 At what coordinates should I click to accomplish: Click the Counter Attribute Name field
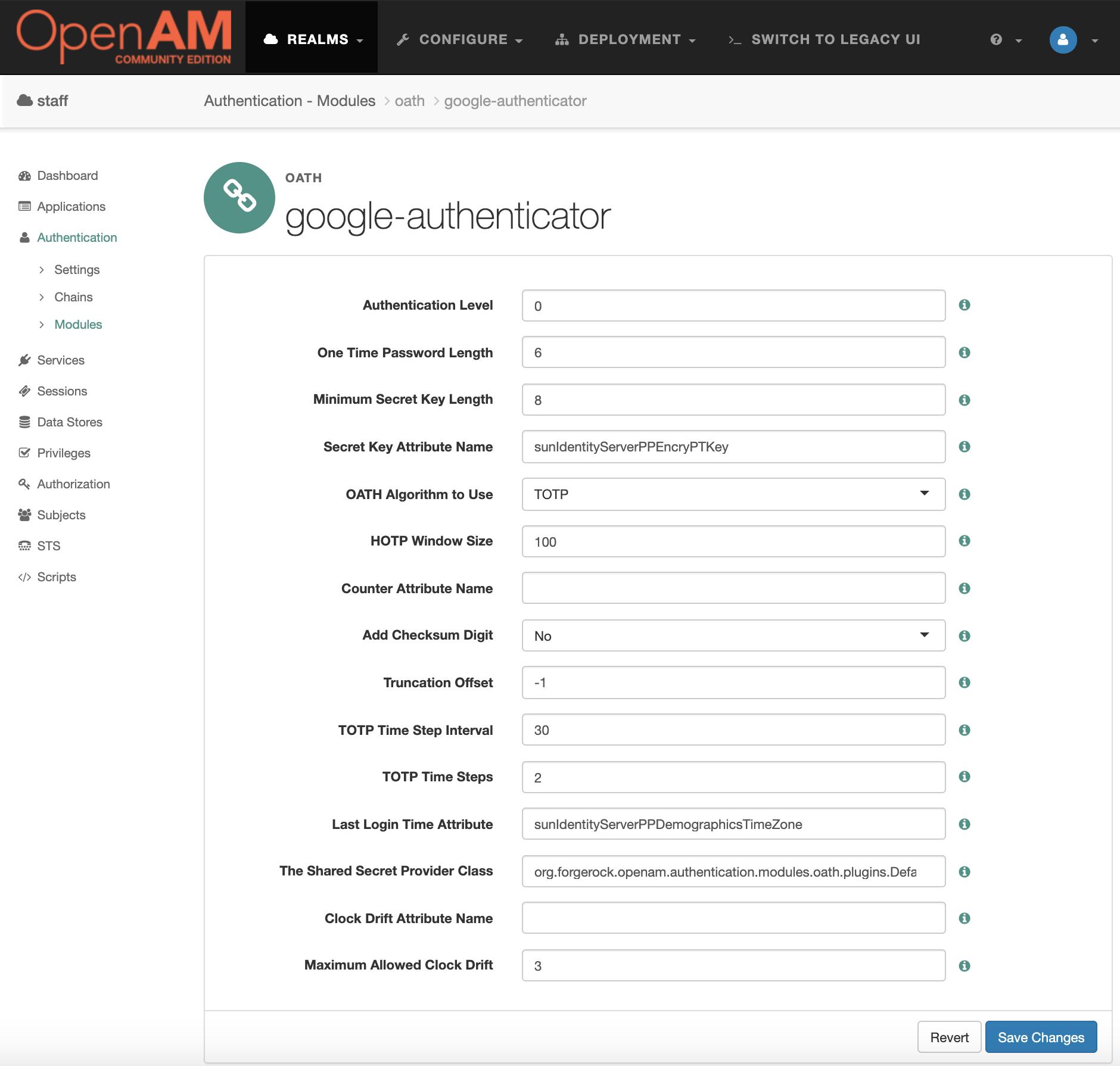pyautogui.click(x=733, y=588)
